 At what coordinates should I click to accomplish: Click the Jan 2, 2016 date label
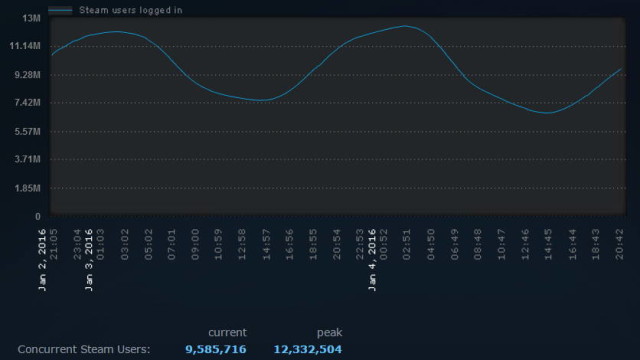(x=42, y=260)
